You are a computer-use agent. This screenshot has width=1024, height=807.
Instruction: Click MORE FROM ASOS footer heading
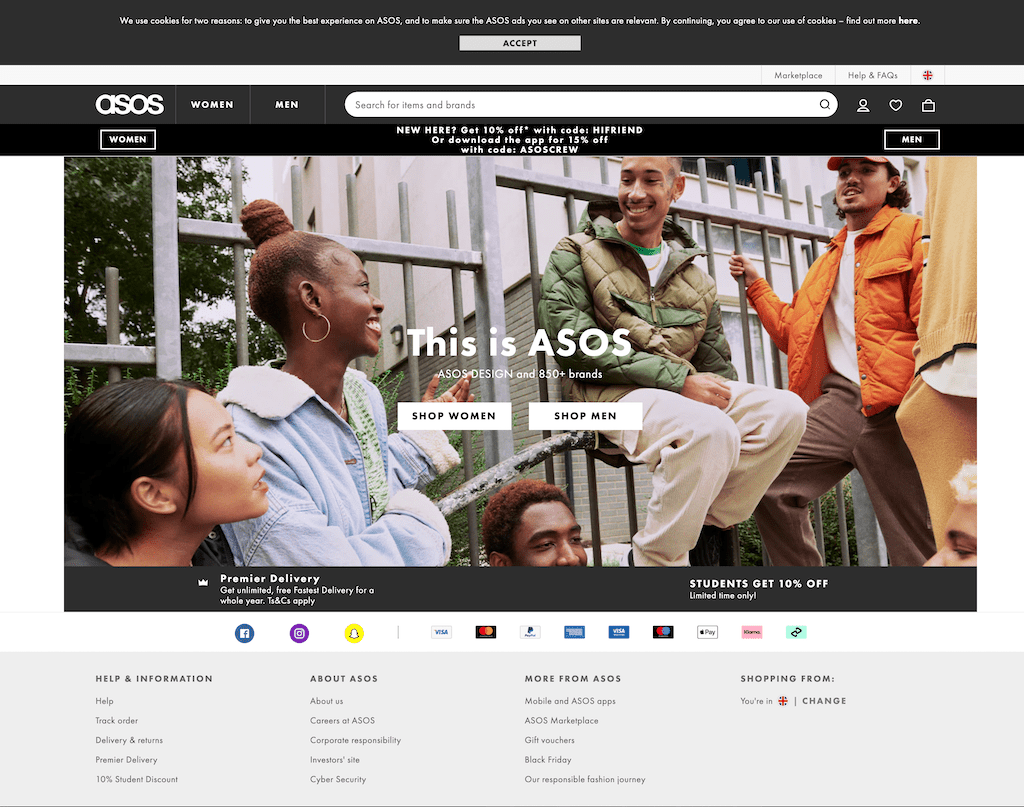point(573,678)
